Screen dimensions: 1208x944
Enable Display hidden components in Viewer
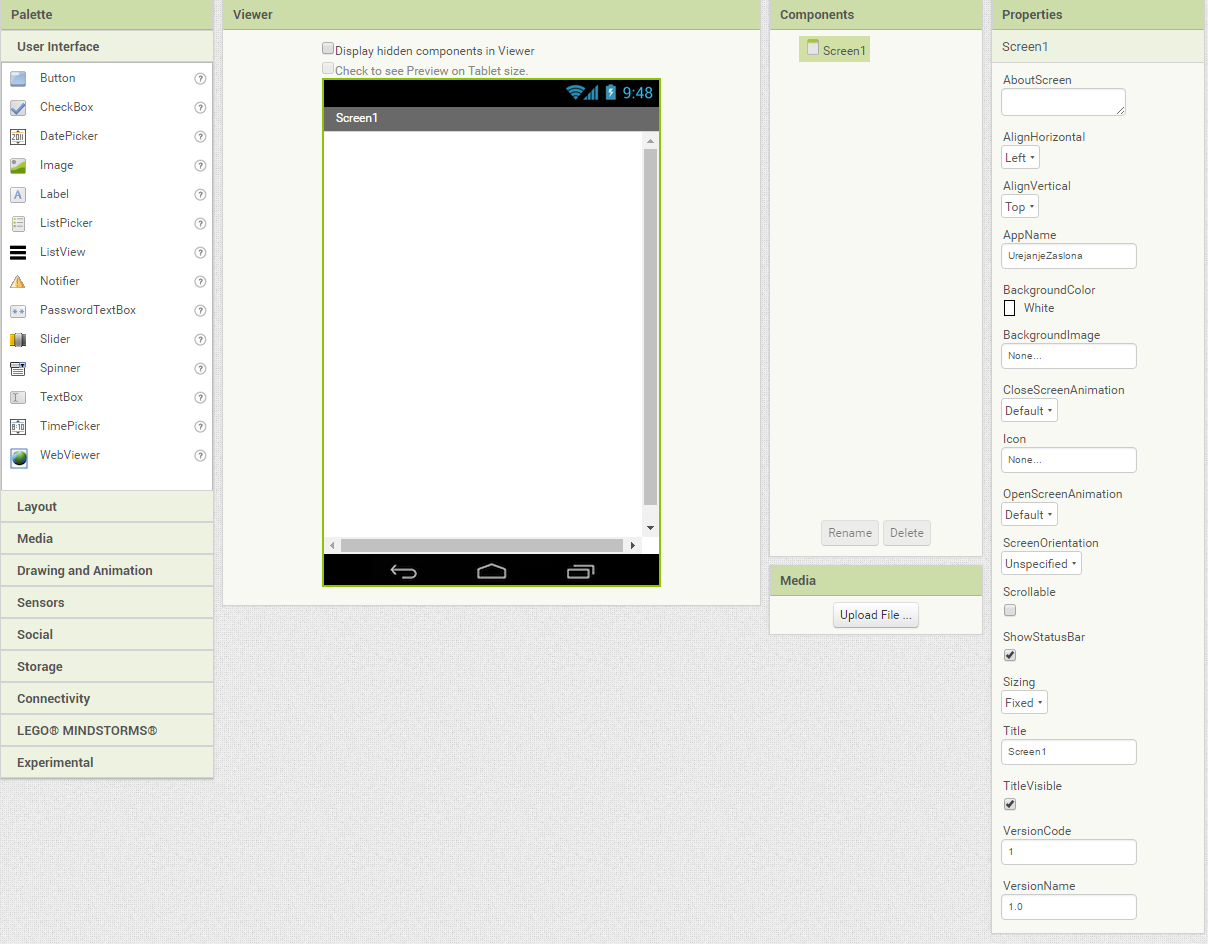coord(328,49)
